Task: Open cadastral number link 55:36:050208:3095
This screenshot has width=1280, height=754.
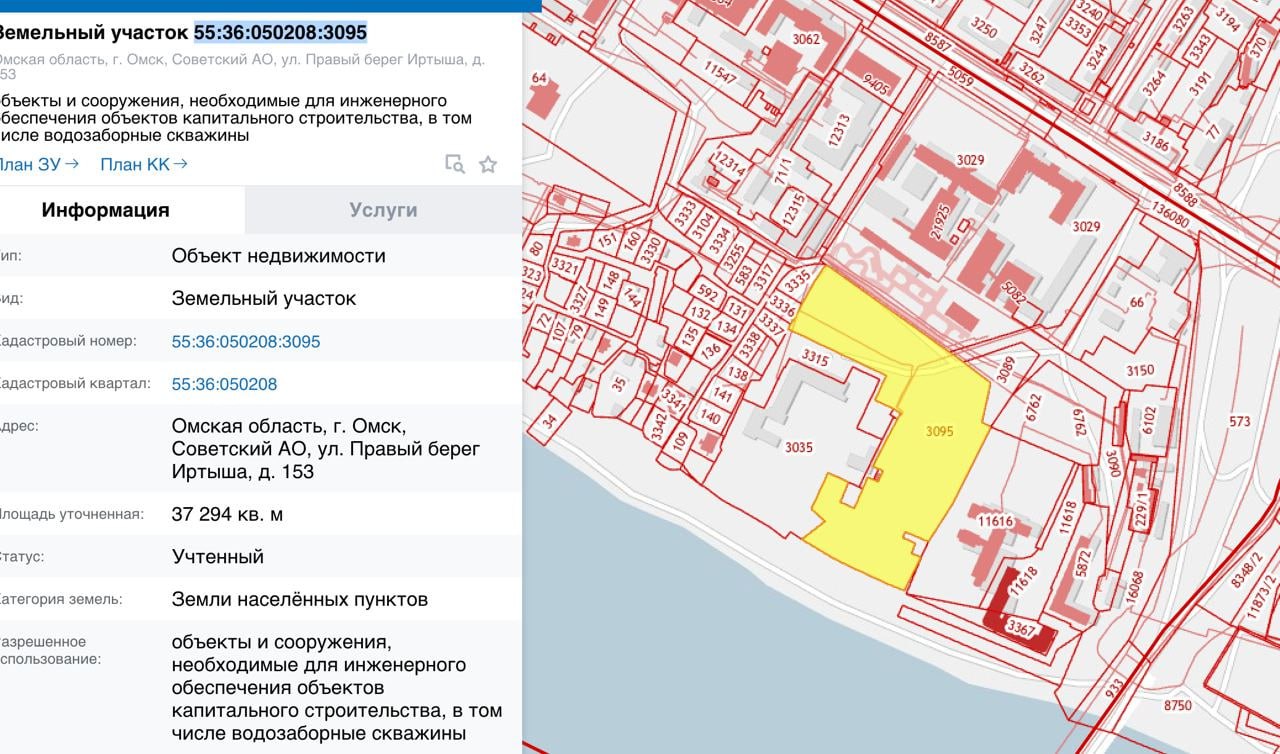Action: tap(246, 341)
